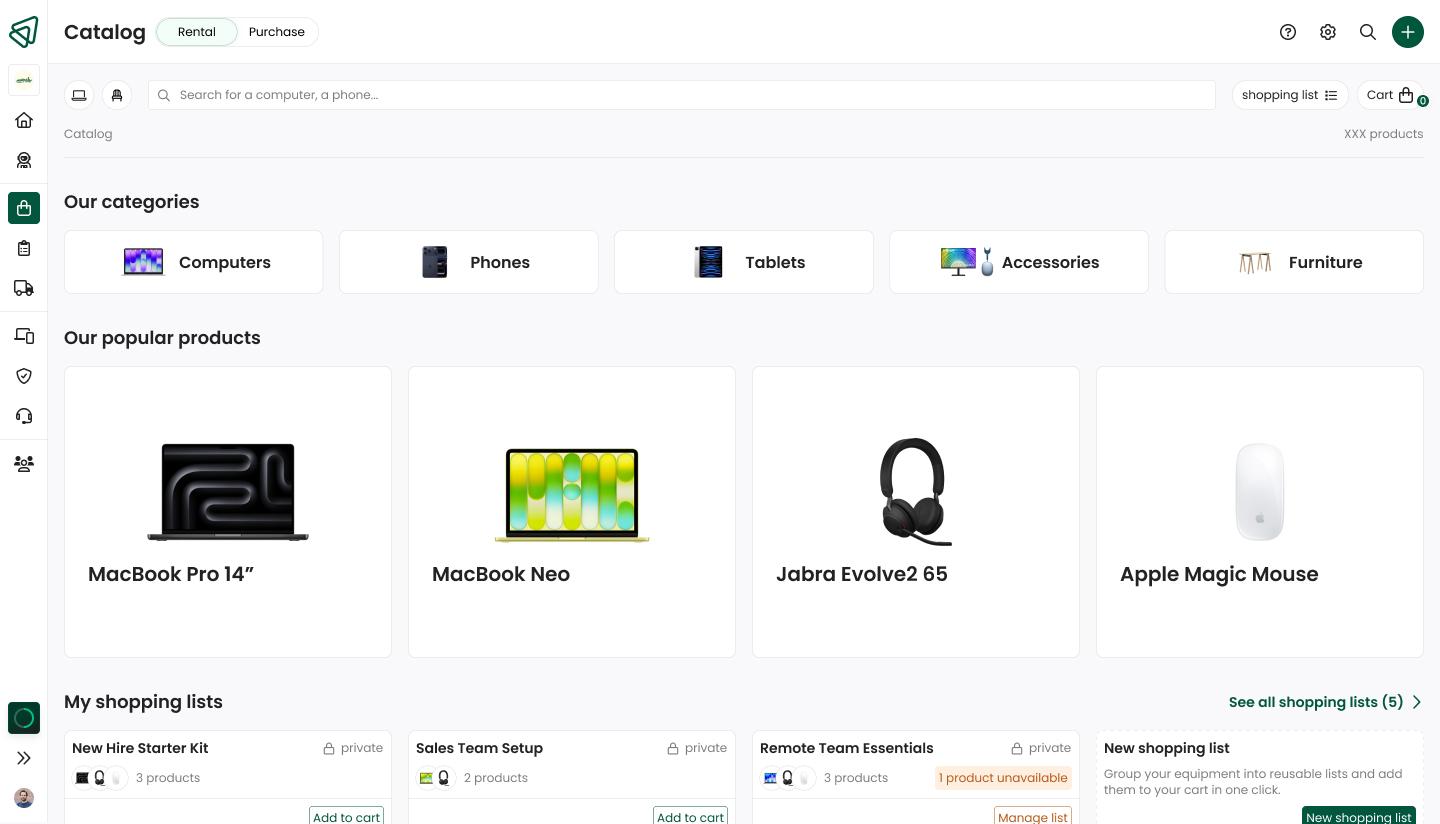Open New Hire Starter Kit list
Screen dimensions: 1440x824
pyautogui.click(x=140, y=748)
